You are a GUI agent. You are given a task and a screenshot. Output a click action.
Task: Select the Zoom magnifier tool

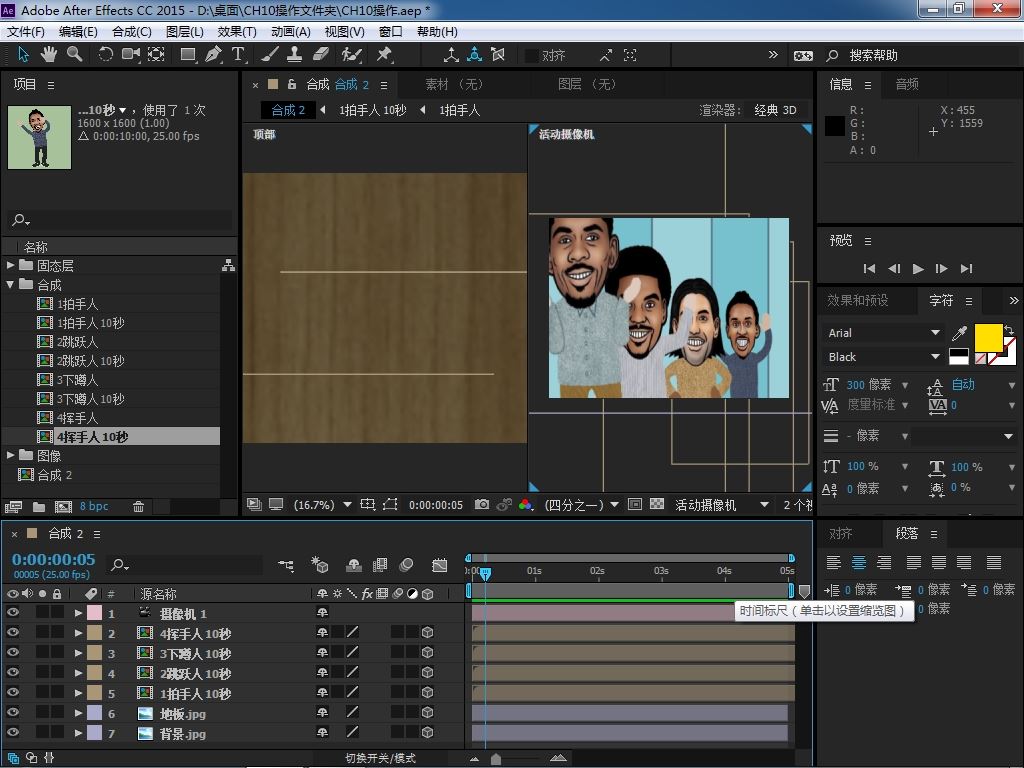[74, 55]
